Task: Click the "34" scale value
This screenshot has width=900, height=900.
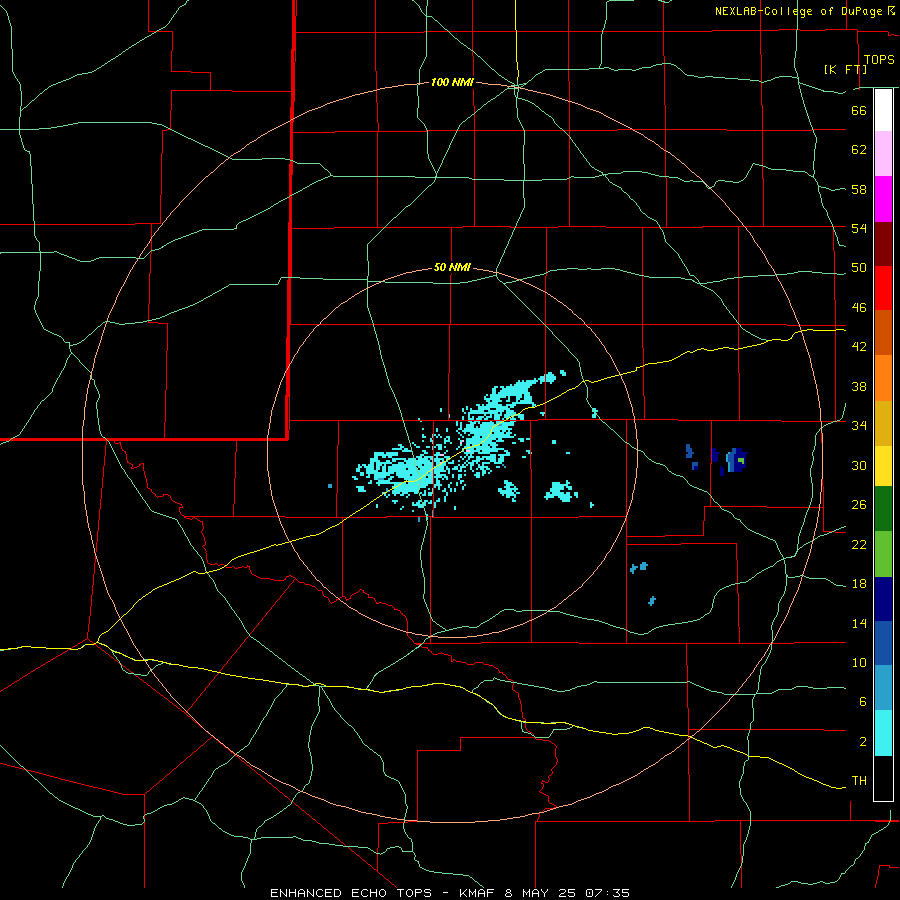Action: pyautogui.click(x=859, y=426)
